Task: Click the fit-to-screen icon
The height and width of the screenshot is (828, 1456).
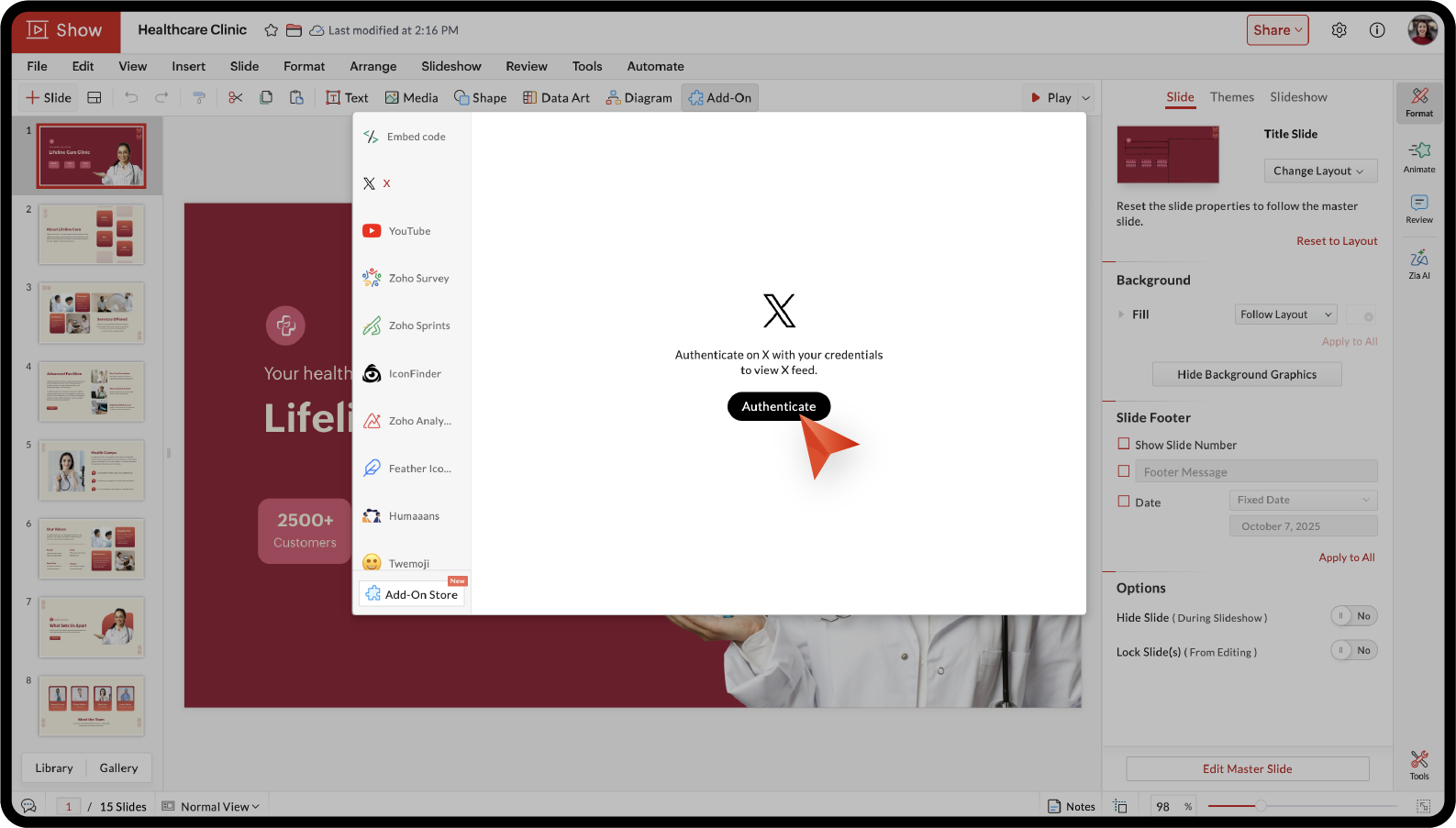Action: pyautogui.click(x=1423, y=806)
